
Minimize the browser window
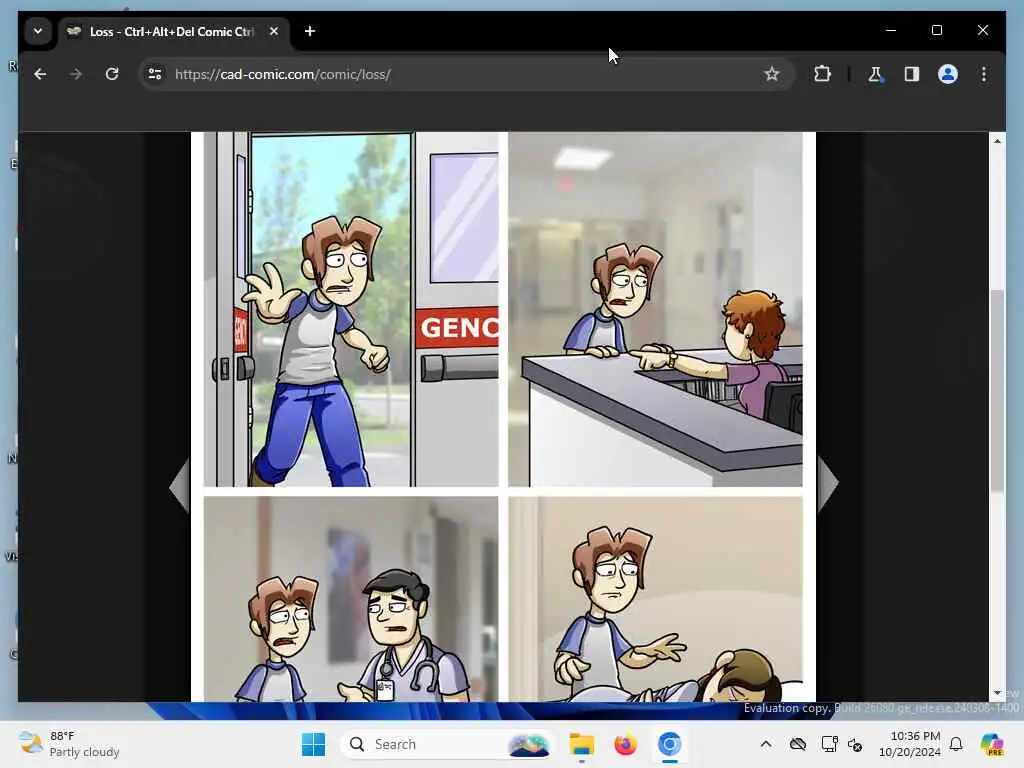(891, 30)
